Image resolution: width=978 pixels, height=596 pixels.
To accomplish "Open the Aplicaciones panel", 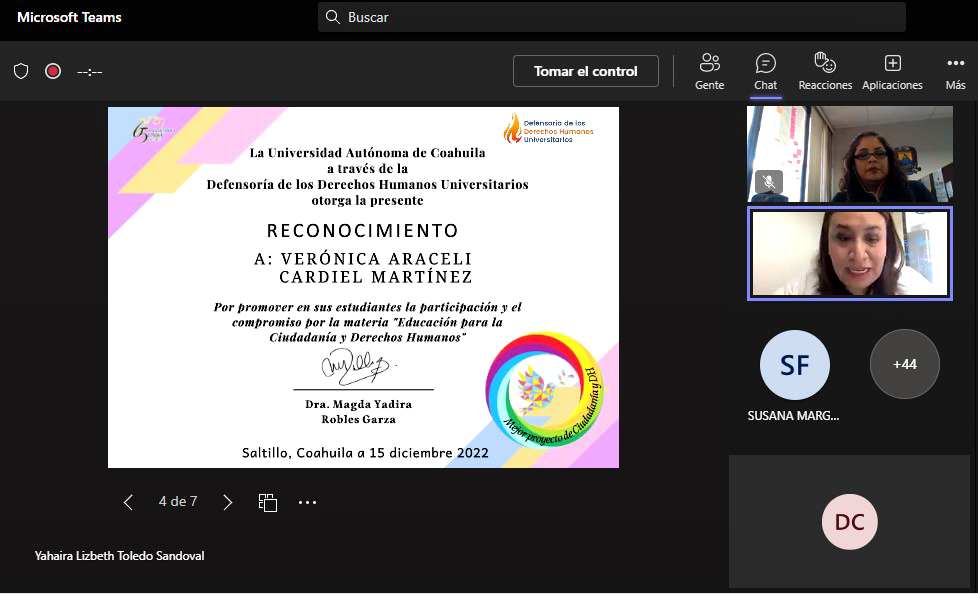I will click(x=892, y=71).
